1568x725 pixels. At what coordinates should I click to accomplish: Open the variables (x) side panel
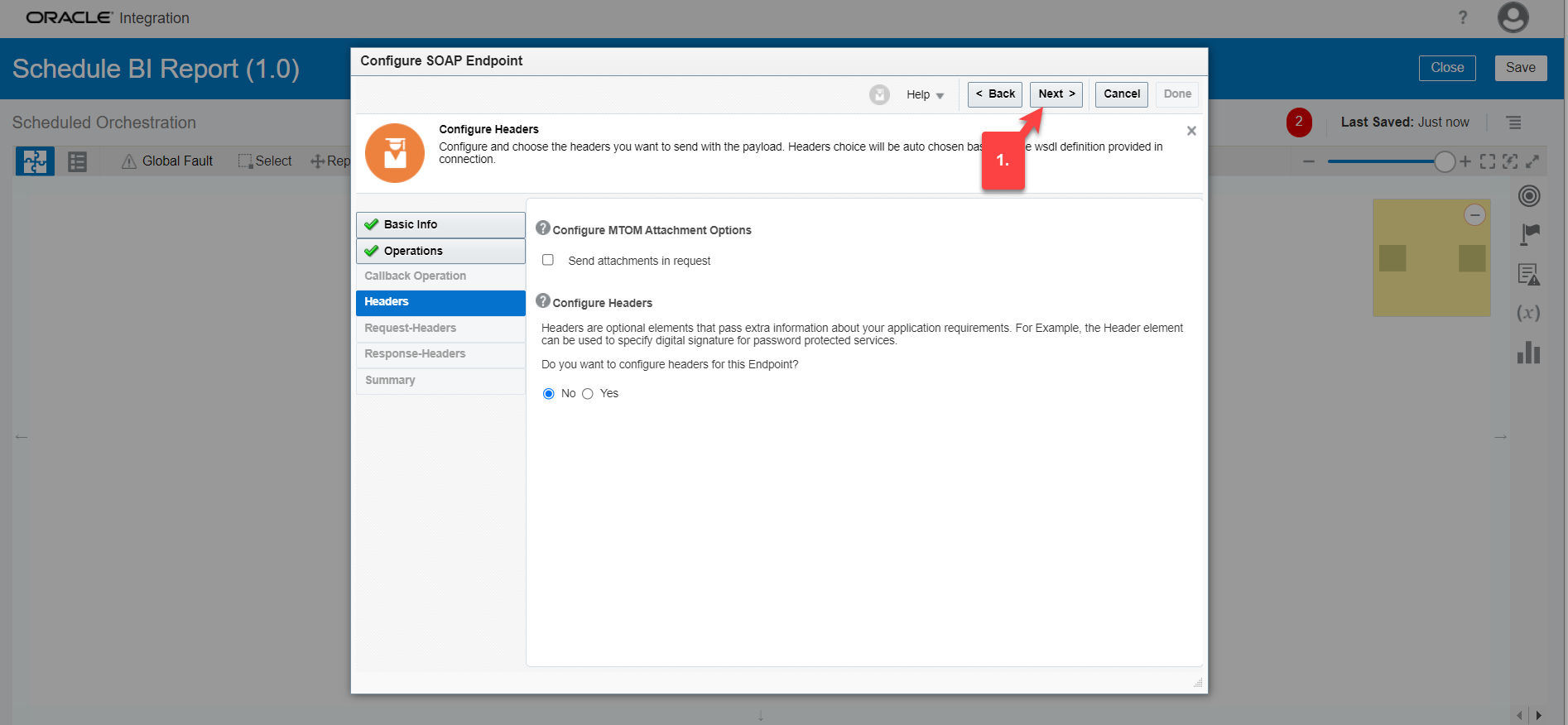click(x=1528, y=313)
